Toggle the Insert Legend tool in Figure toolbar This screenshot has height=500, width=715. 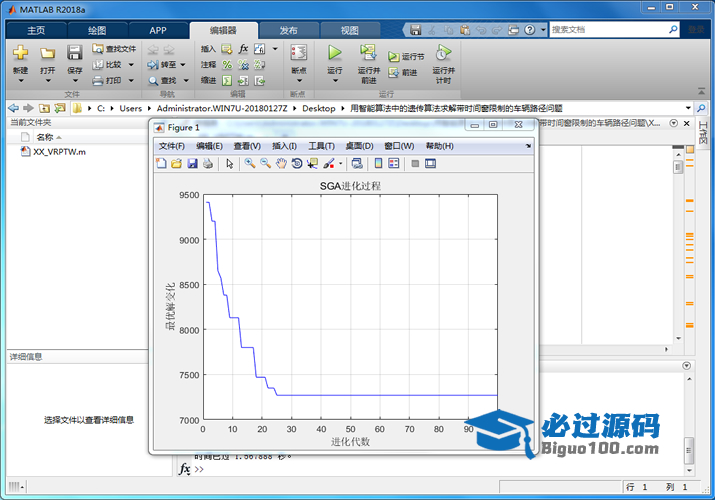pos(393,163)
